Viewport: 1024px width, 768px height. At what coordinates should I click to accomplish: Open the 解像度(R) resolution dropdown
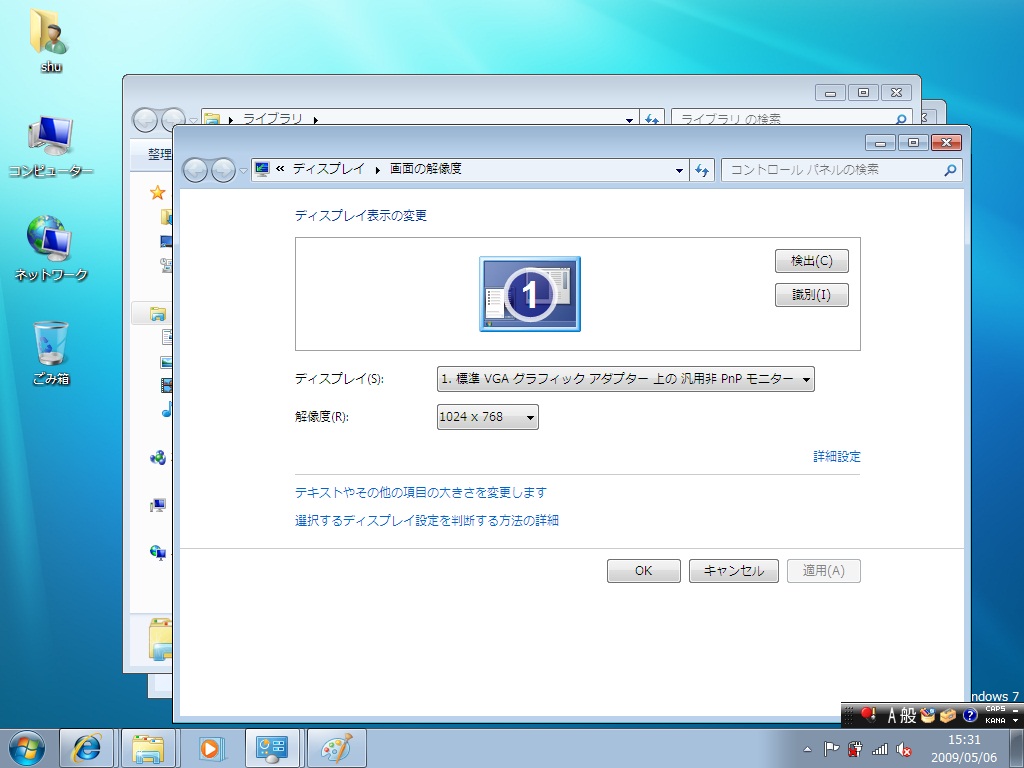pyautogui.click(x=487, y=417)
